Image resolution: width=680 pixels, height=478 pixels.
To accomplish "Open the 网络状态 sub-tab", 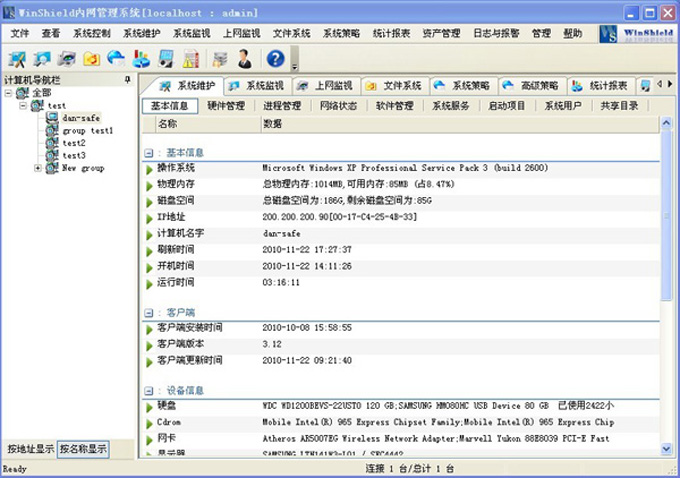I will pyautogui.click(x=338, y=106).
